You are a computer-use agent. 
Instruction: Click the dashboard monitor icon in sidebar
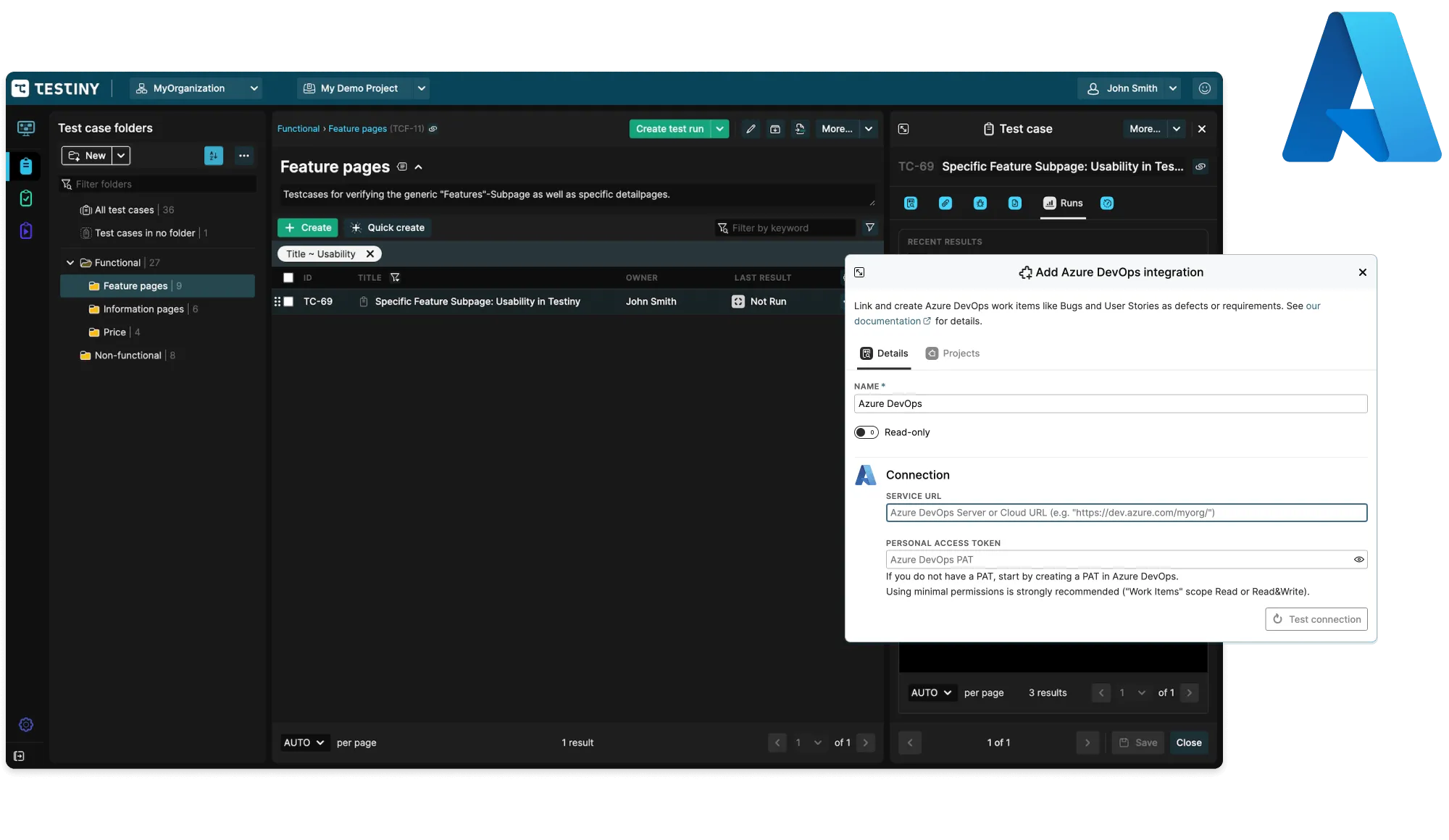(x=26, y=128)
